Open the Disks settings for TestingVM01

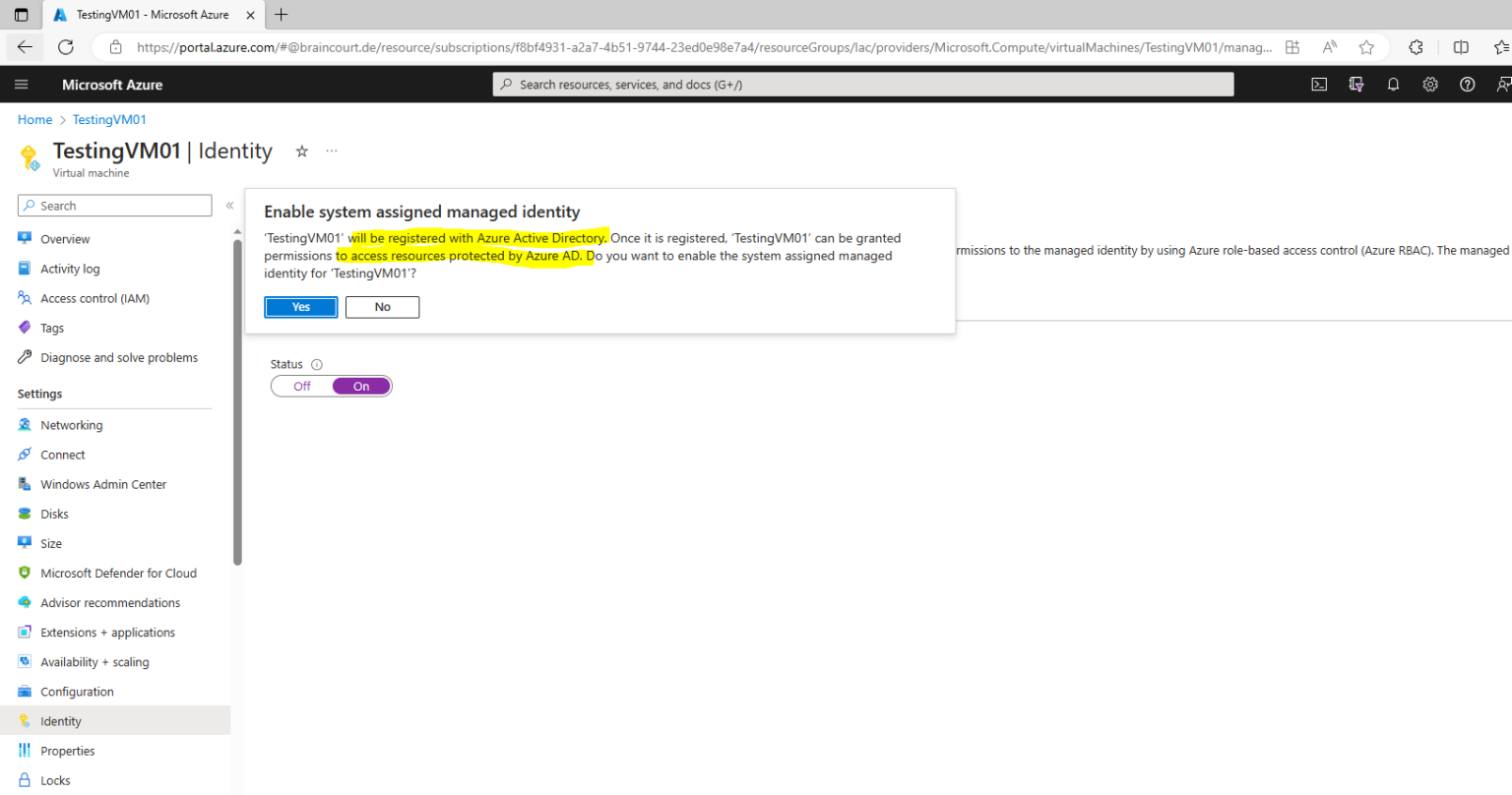click(x=54, y=513)
